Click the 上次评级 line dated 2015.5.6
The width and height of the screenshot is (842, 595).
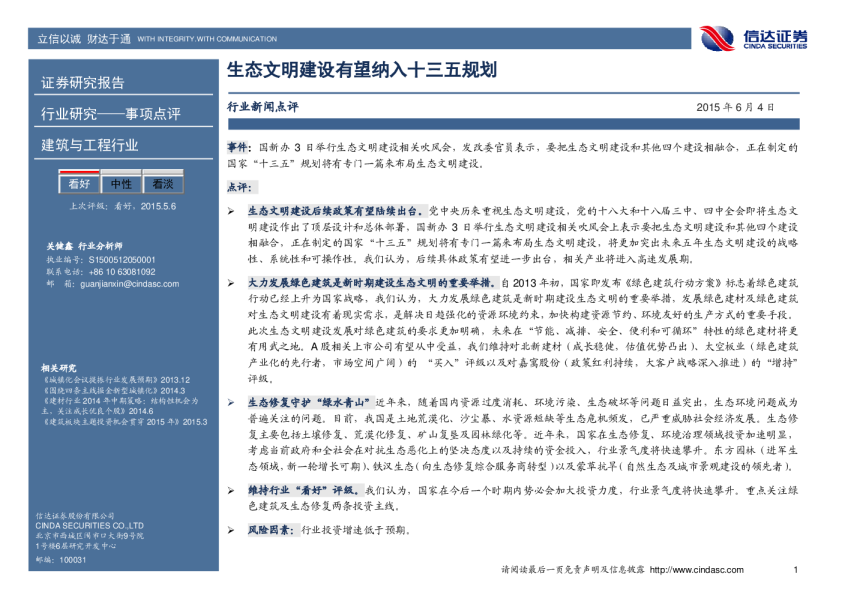pos(122,206)
